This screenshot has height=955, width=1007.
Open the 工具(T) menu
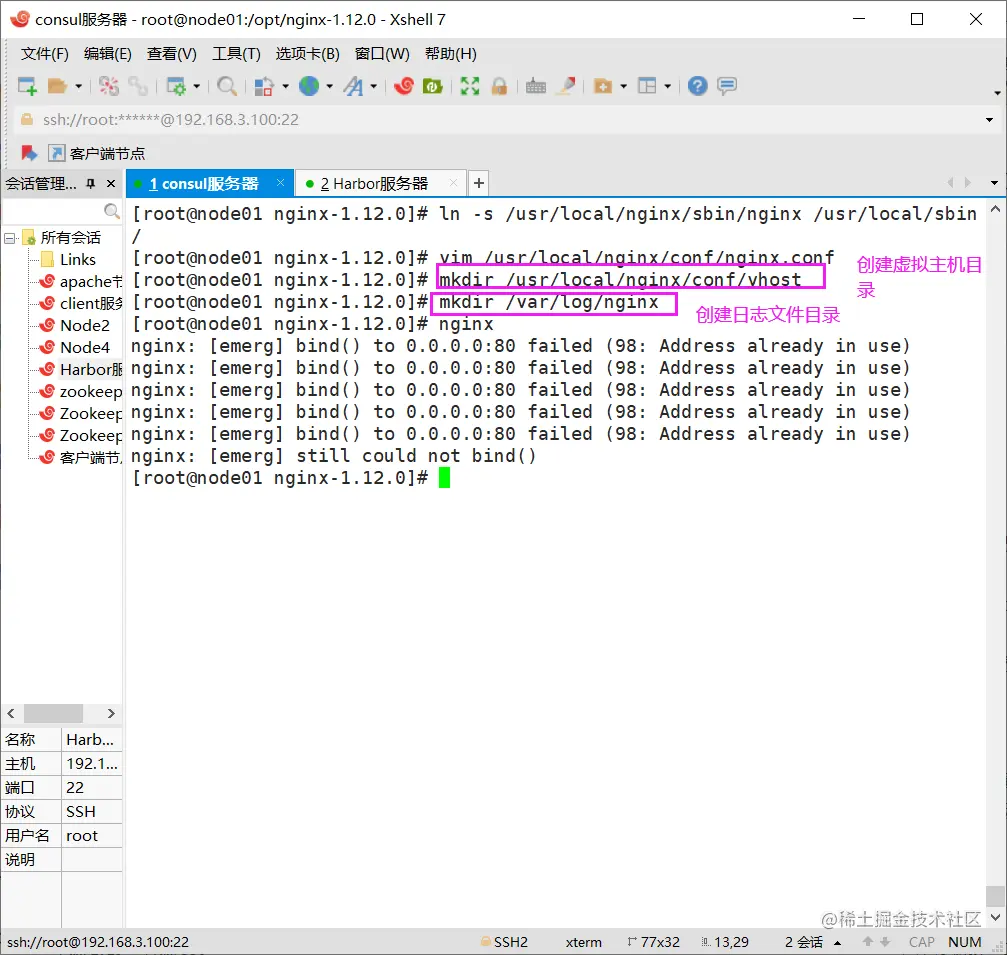click(x=236, y=54)
